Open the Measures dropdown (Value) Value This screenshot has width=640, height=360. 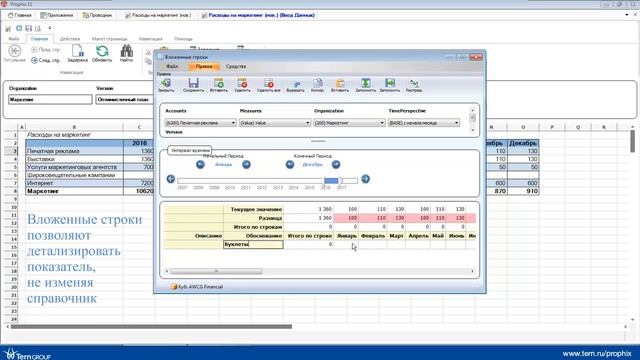pyautogui.click(x=275, y=122)
